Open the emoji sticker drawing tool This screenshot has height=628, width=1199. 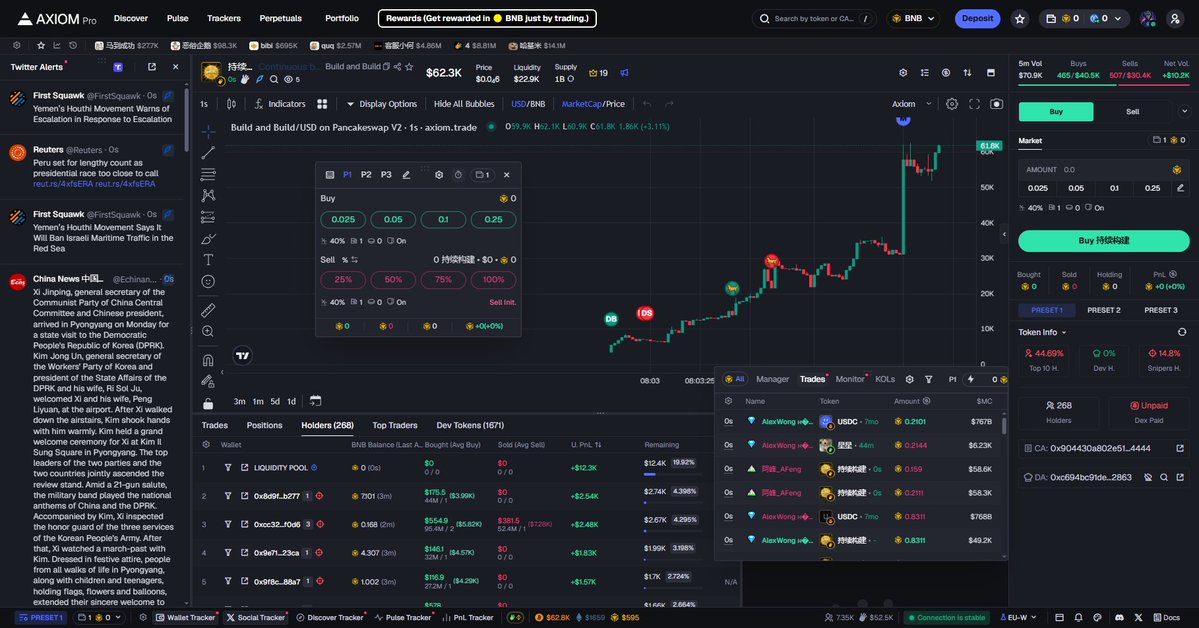208,281
